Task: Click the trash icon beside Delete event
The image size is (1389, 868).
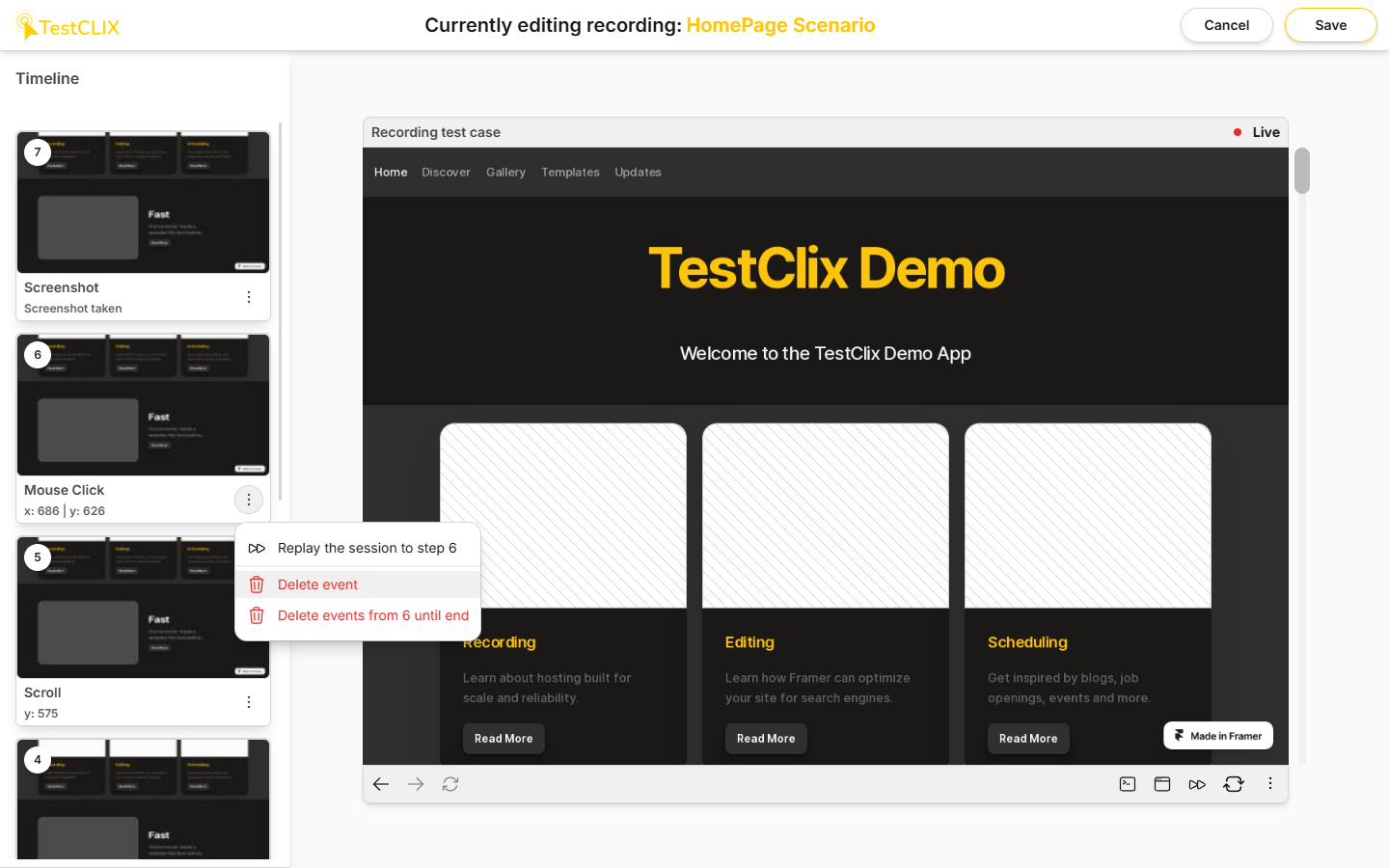Action: pos(257,584)
